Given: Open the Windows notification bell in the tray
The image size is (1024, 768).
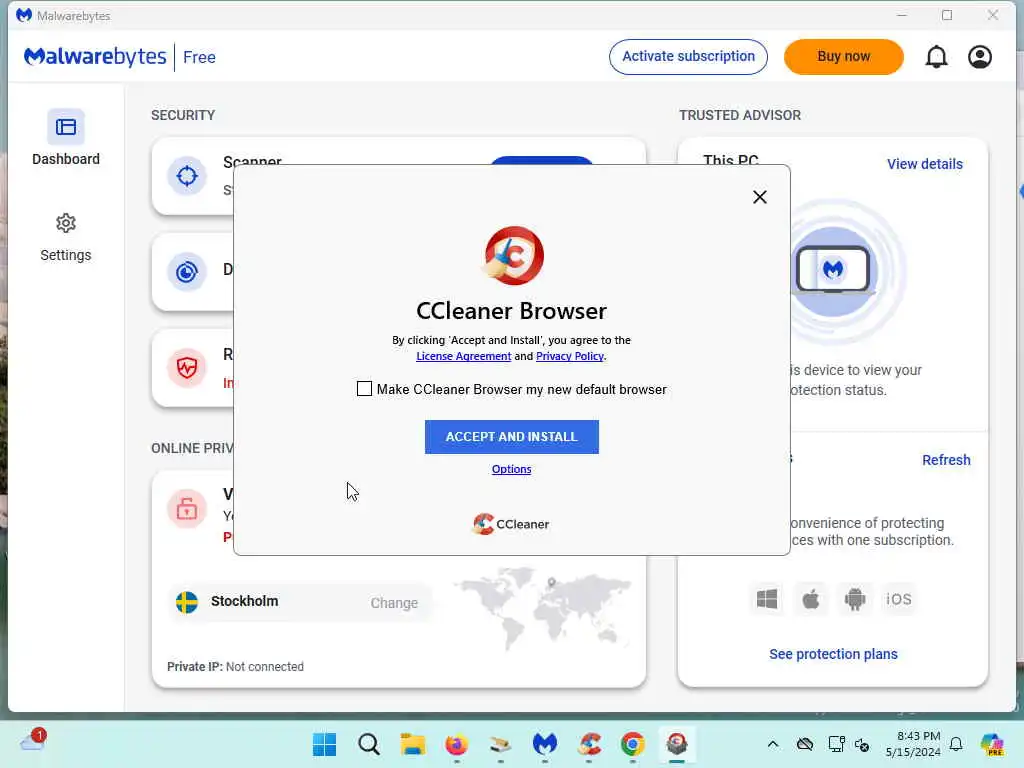Looking at the screenshot, I should click(x=956, y=744).
